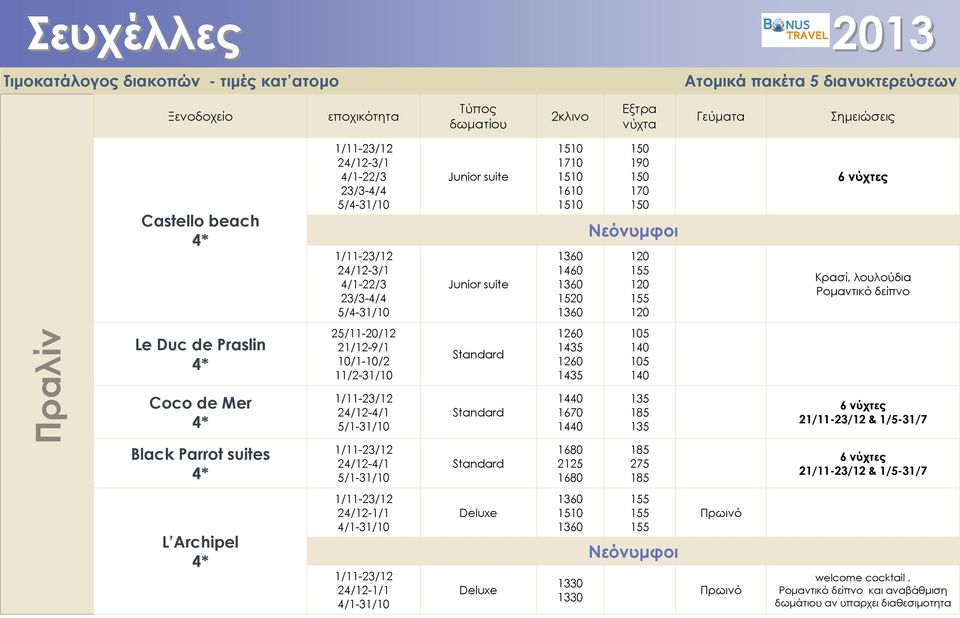This screenshot has width=960, height=618.
Task: Click the Πρωινό meal in L'Archipel Νεόνυμφοι rows
Action: (721, 590)
